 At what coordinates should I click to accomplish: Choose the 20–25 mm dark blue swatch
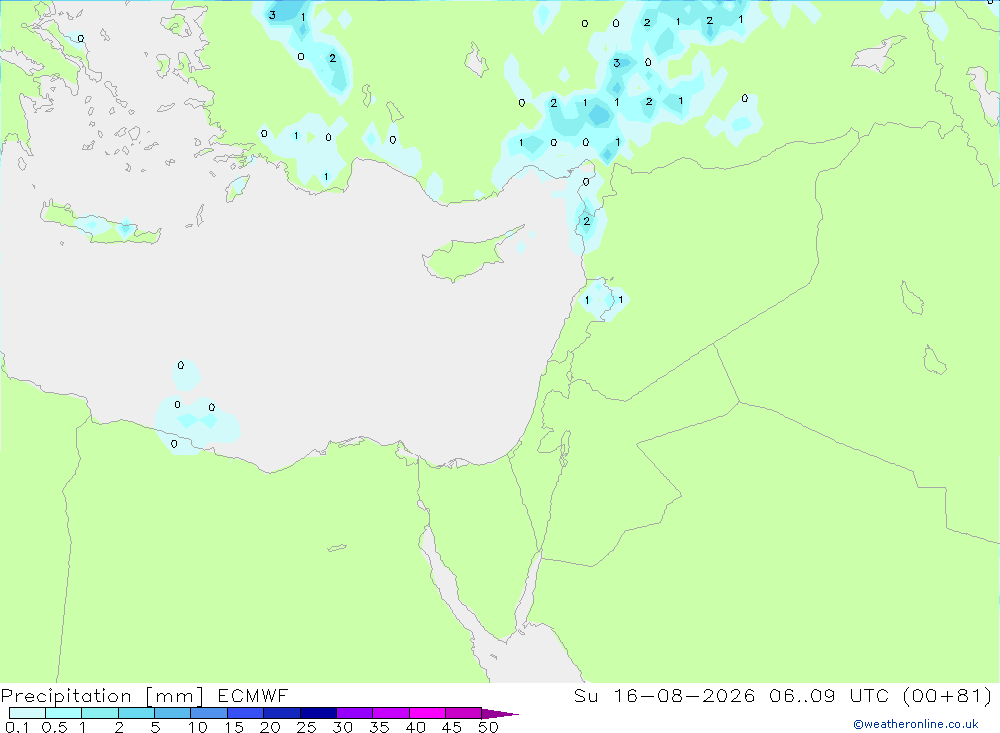pos(282,713)
